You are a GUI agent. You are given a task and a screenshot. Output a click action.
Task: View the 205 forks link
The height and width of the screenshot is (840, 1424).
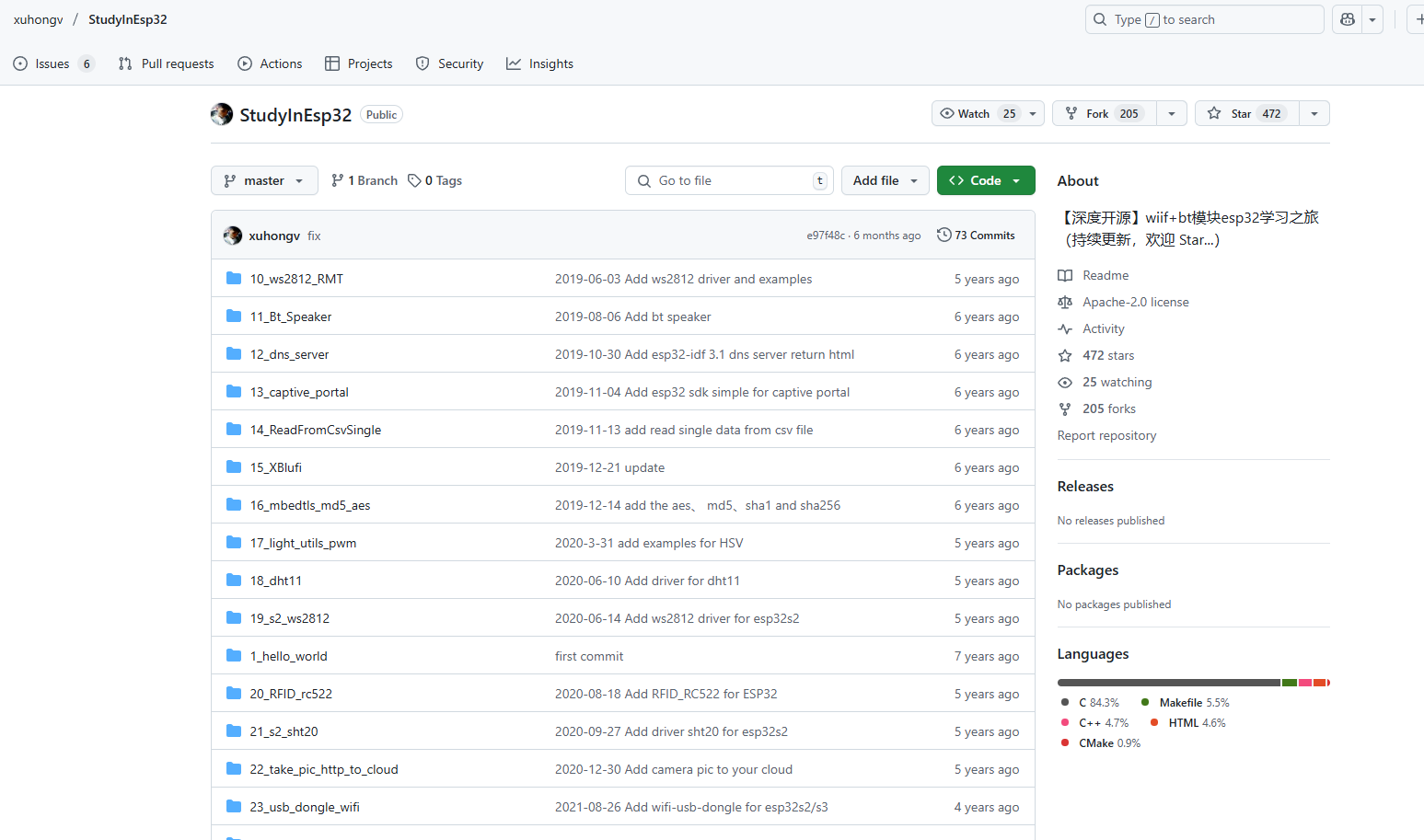(1097, 408)
